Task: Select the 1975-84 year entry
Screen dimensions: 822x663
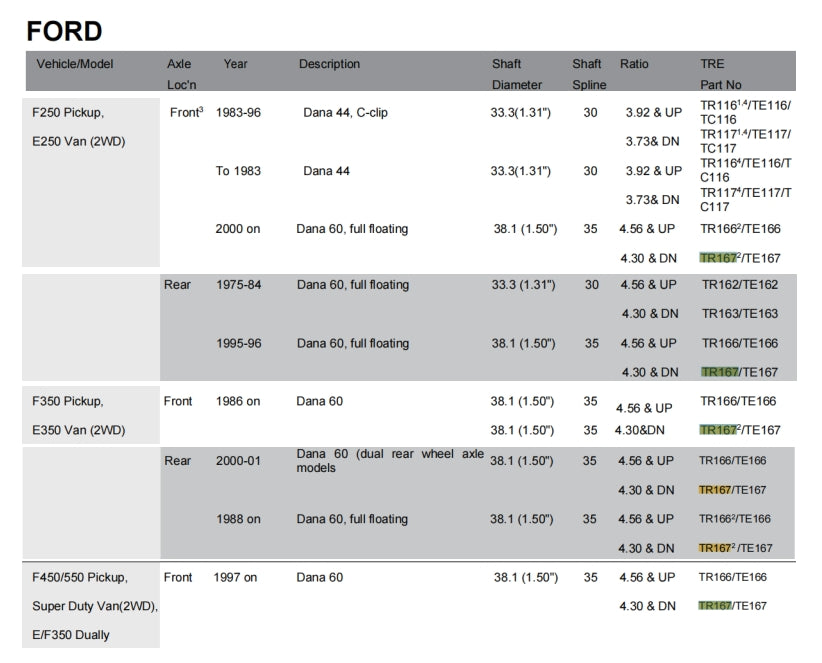Action: [x=239, y=285]
